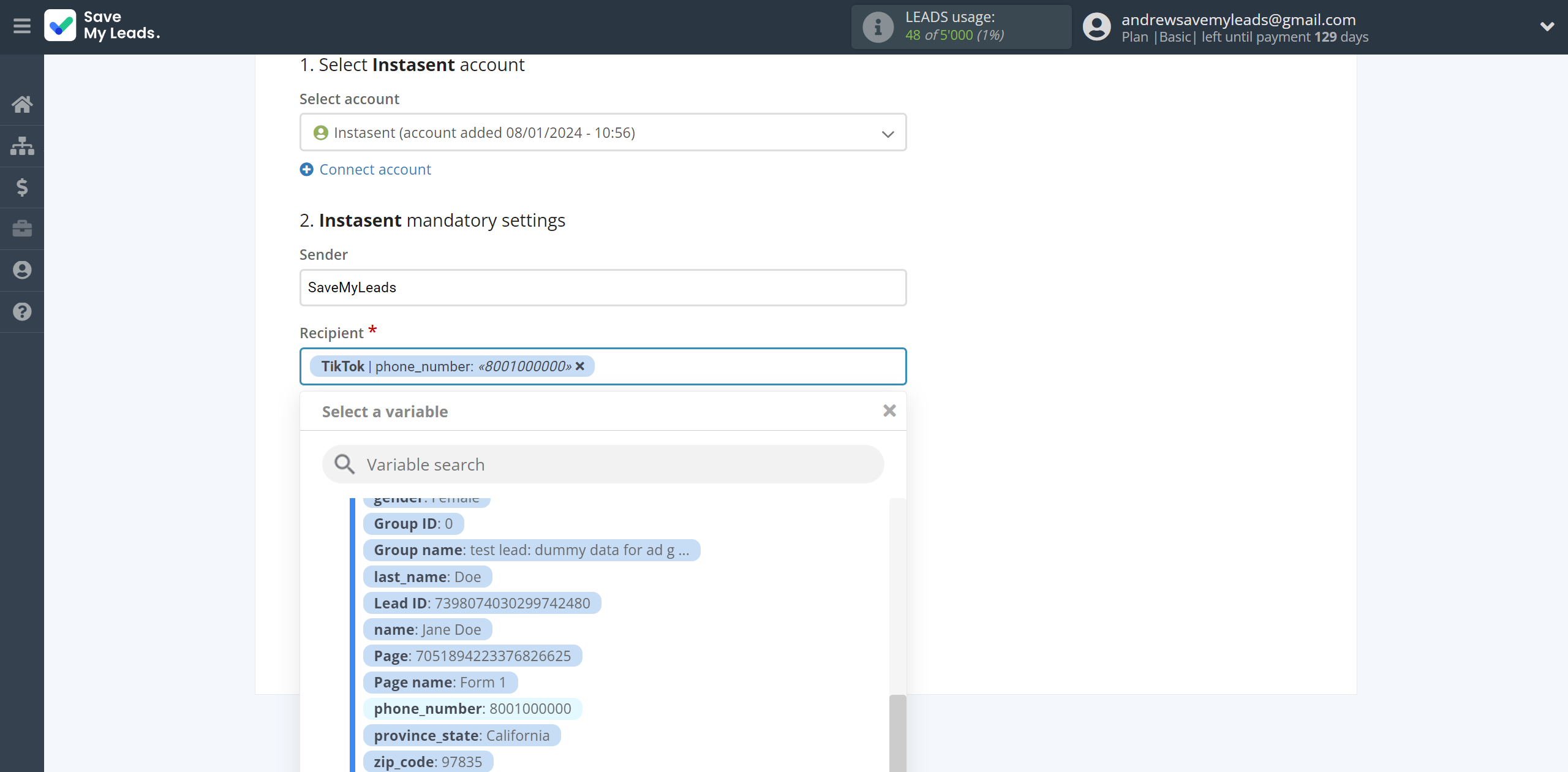Click the Connect account link

click(375, 170)
